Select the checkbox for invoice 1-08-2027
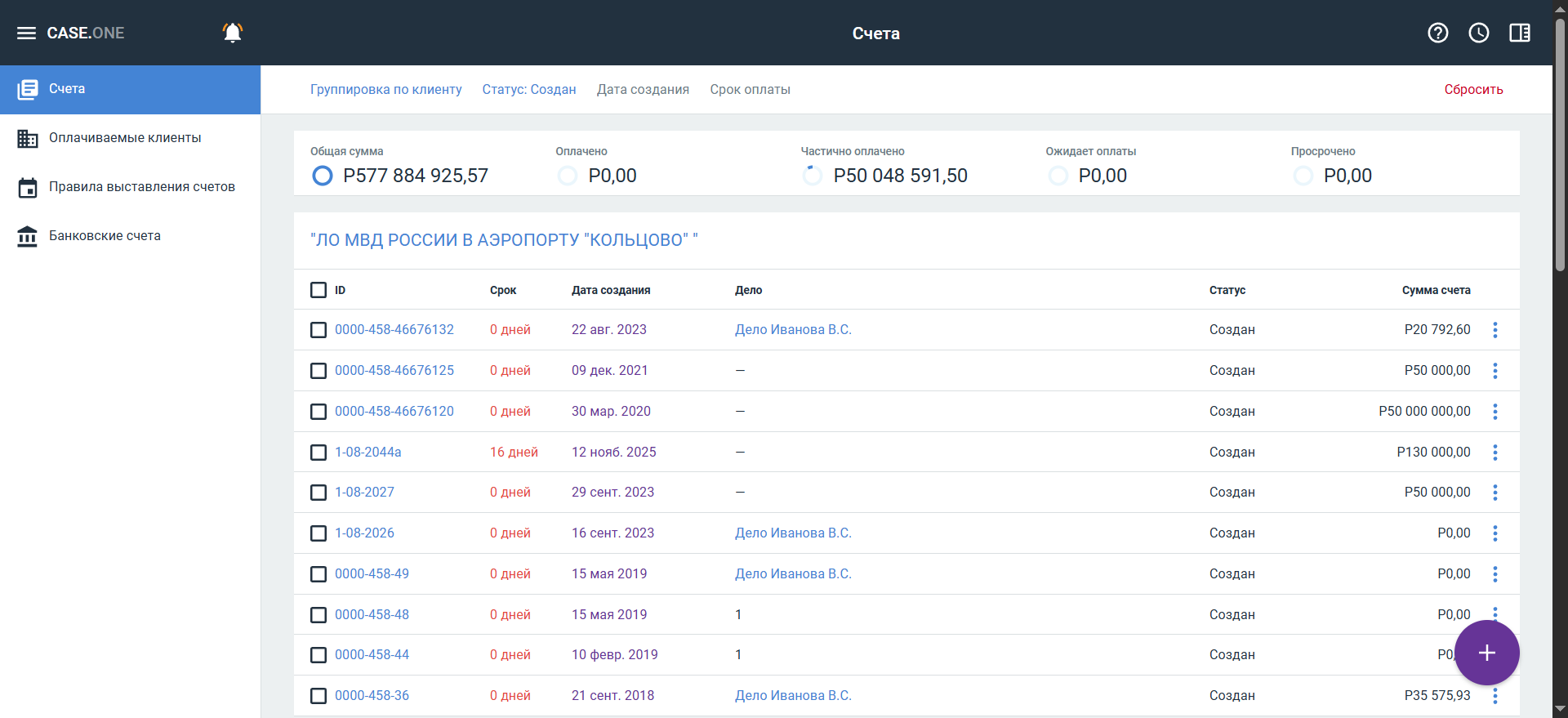This screenshot has width=1568, height=718. pos(318,493)
